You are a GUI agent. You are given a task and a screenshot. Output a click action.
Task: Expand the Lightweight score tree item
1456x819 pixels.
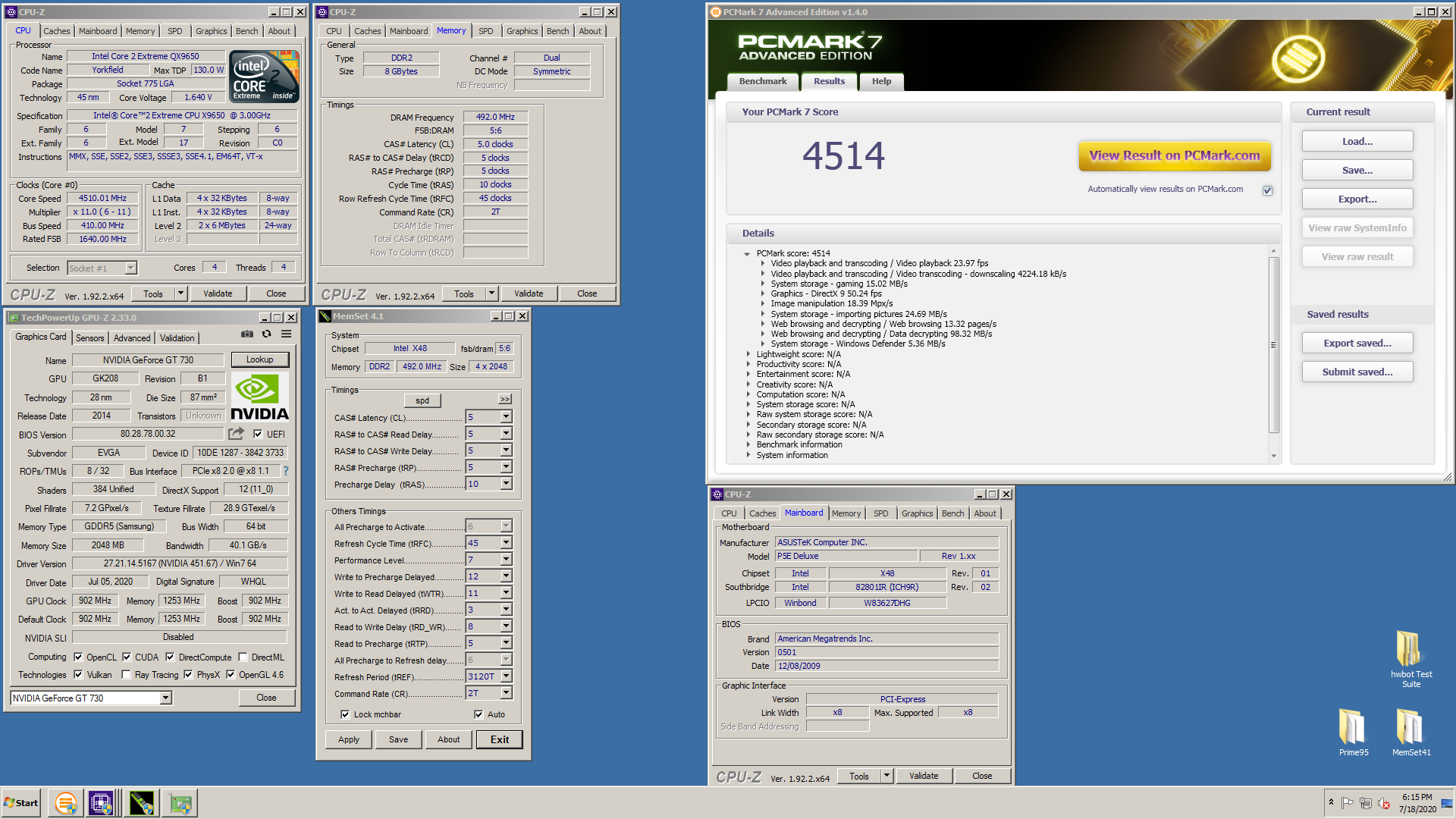pos(748,354)
